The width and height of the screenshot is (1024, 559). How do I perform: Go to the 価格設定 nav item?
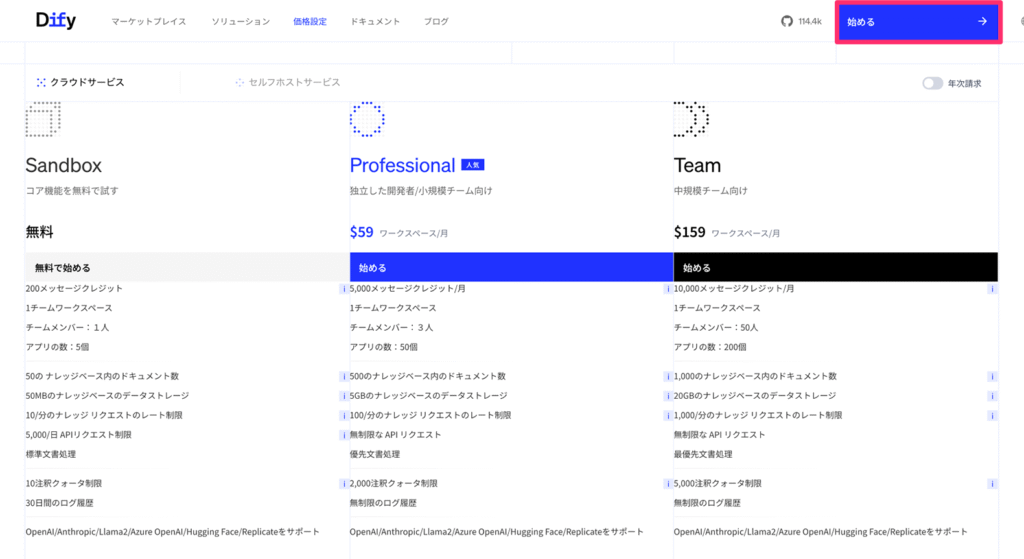(310, 22)
